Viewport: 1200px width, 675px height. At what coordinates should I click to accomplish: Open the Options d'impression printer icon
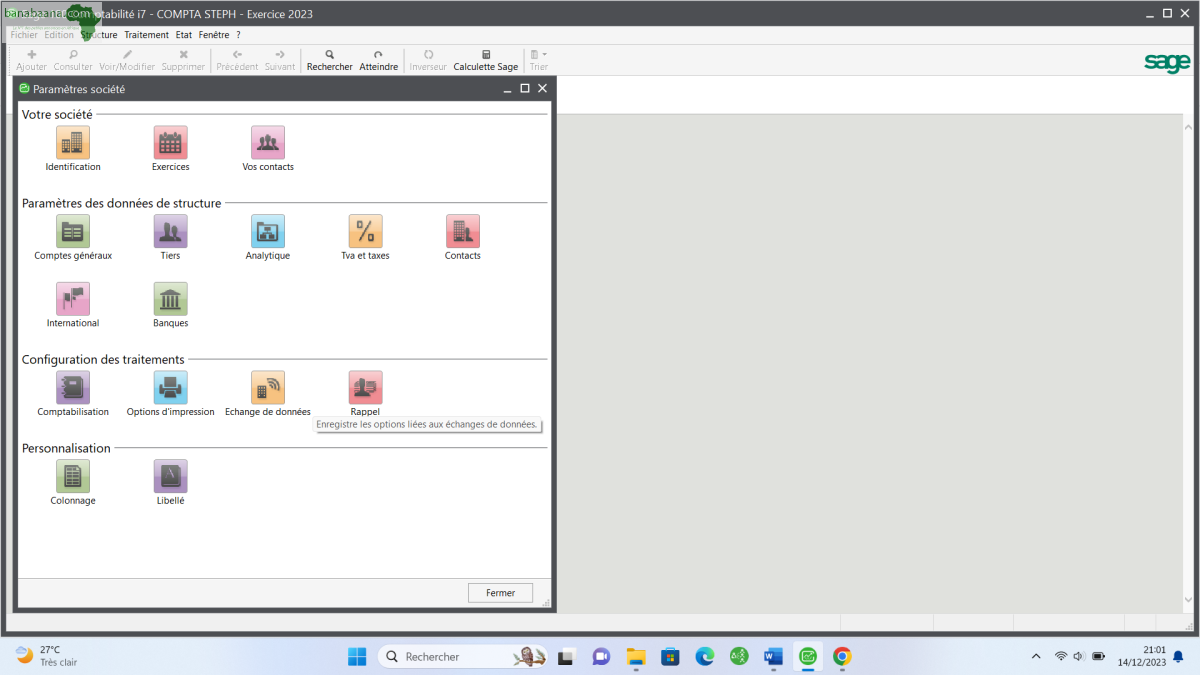(x=170, y=387)
